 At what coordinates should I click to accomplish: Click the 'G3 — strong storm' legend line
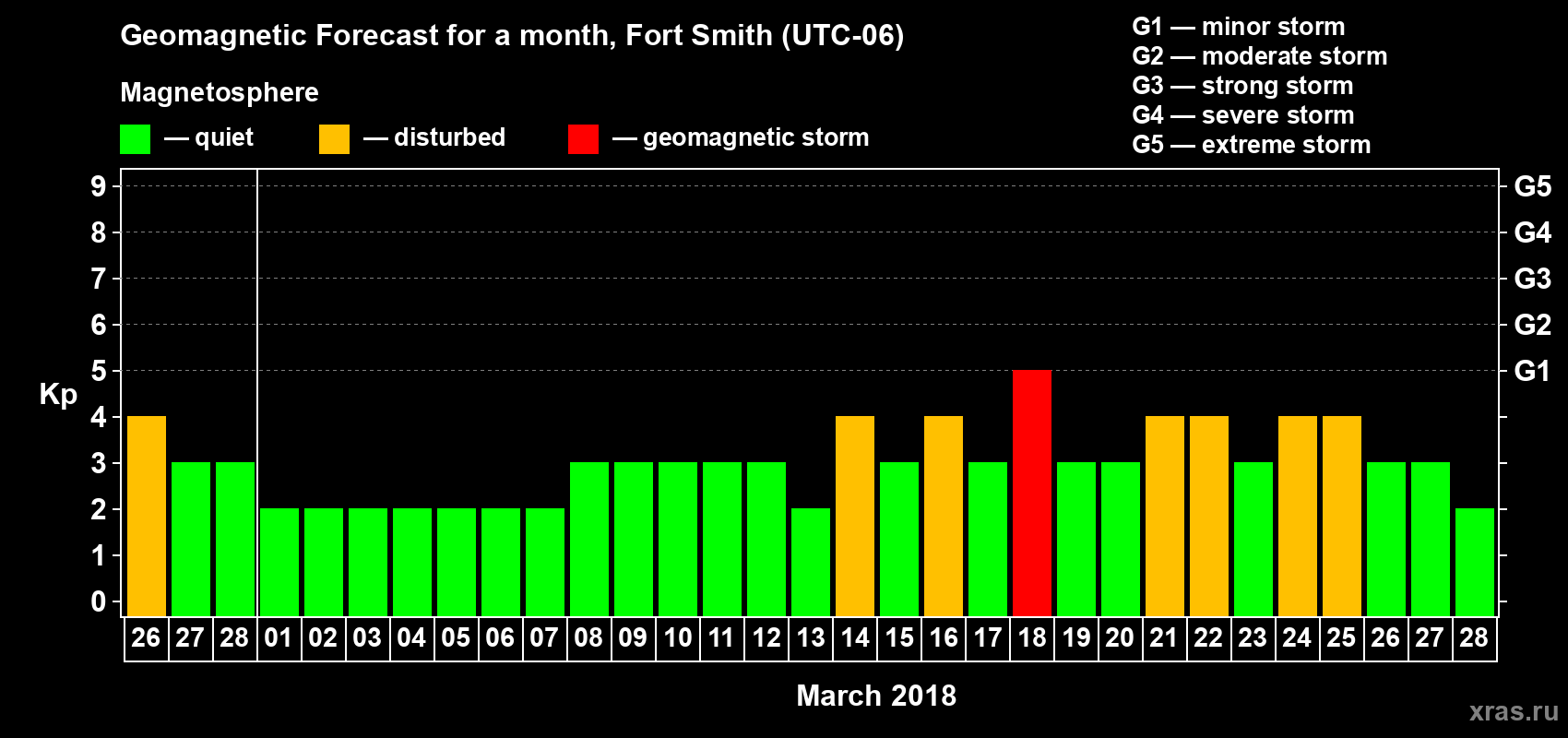[x=1242, y=86]
